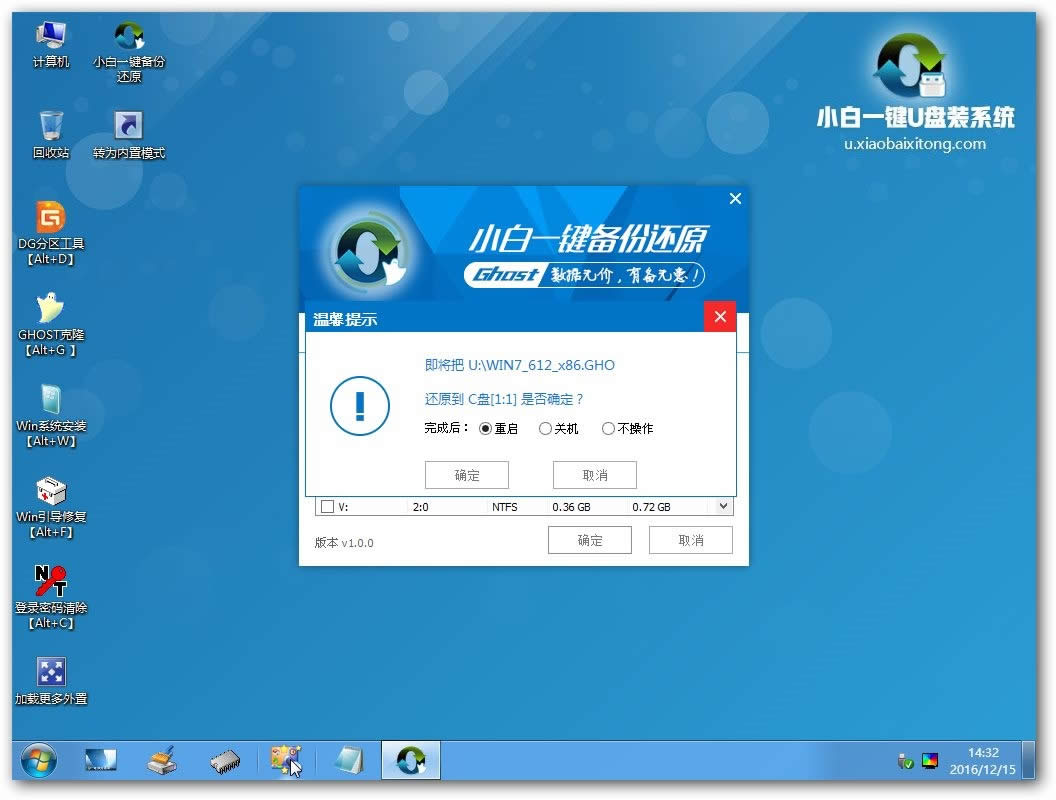Cancel the prompt using 取消

click(x=594, y=474)
